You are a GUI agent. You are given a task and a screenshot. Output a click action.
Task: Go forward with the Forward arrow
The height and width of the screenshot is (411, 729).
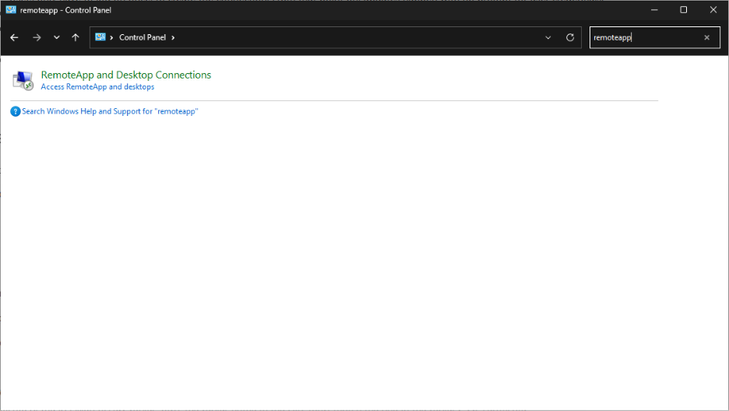(x=36, y=38)
